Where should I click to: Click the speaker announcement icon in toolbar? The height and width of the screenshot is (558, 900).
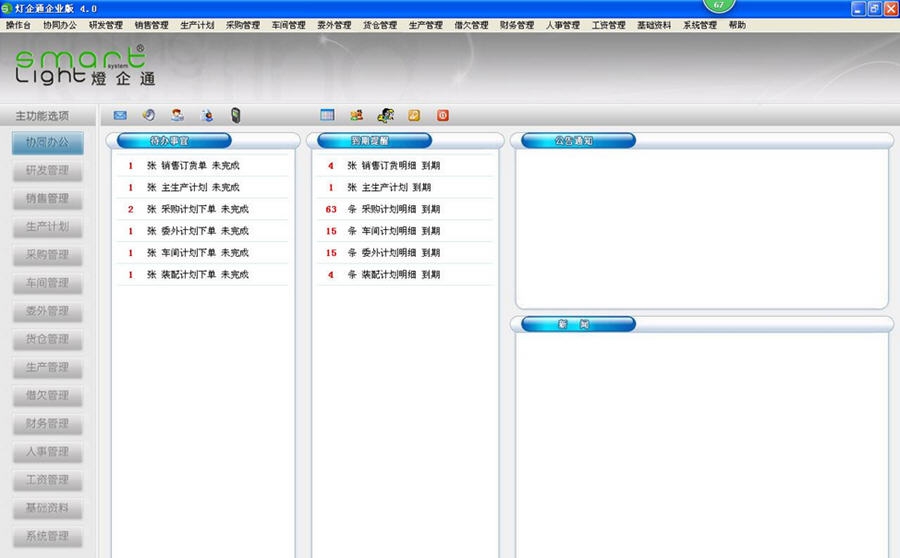149,115
